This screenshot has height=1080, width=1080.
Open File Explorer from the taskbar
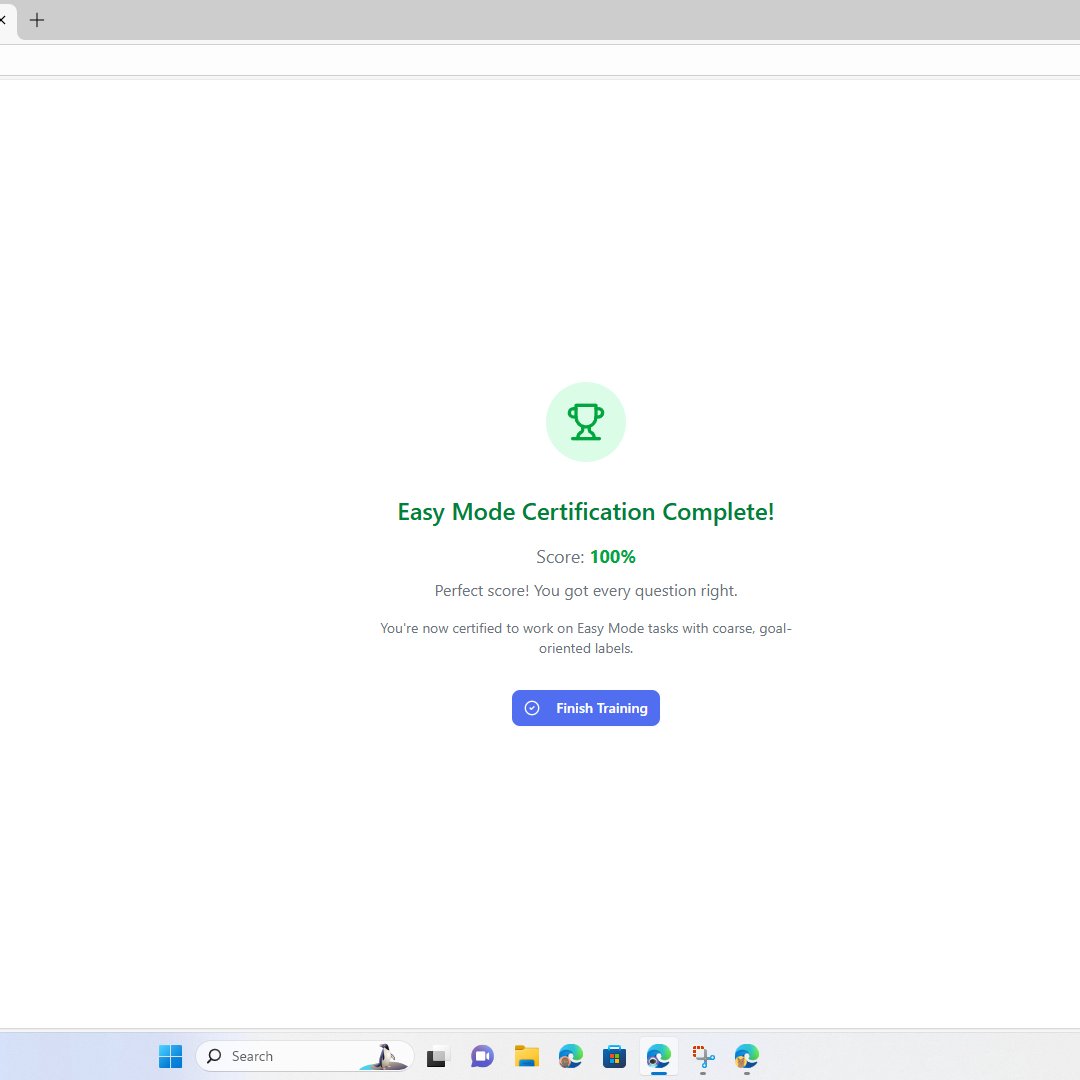(x=526, y=1057)
